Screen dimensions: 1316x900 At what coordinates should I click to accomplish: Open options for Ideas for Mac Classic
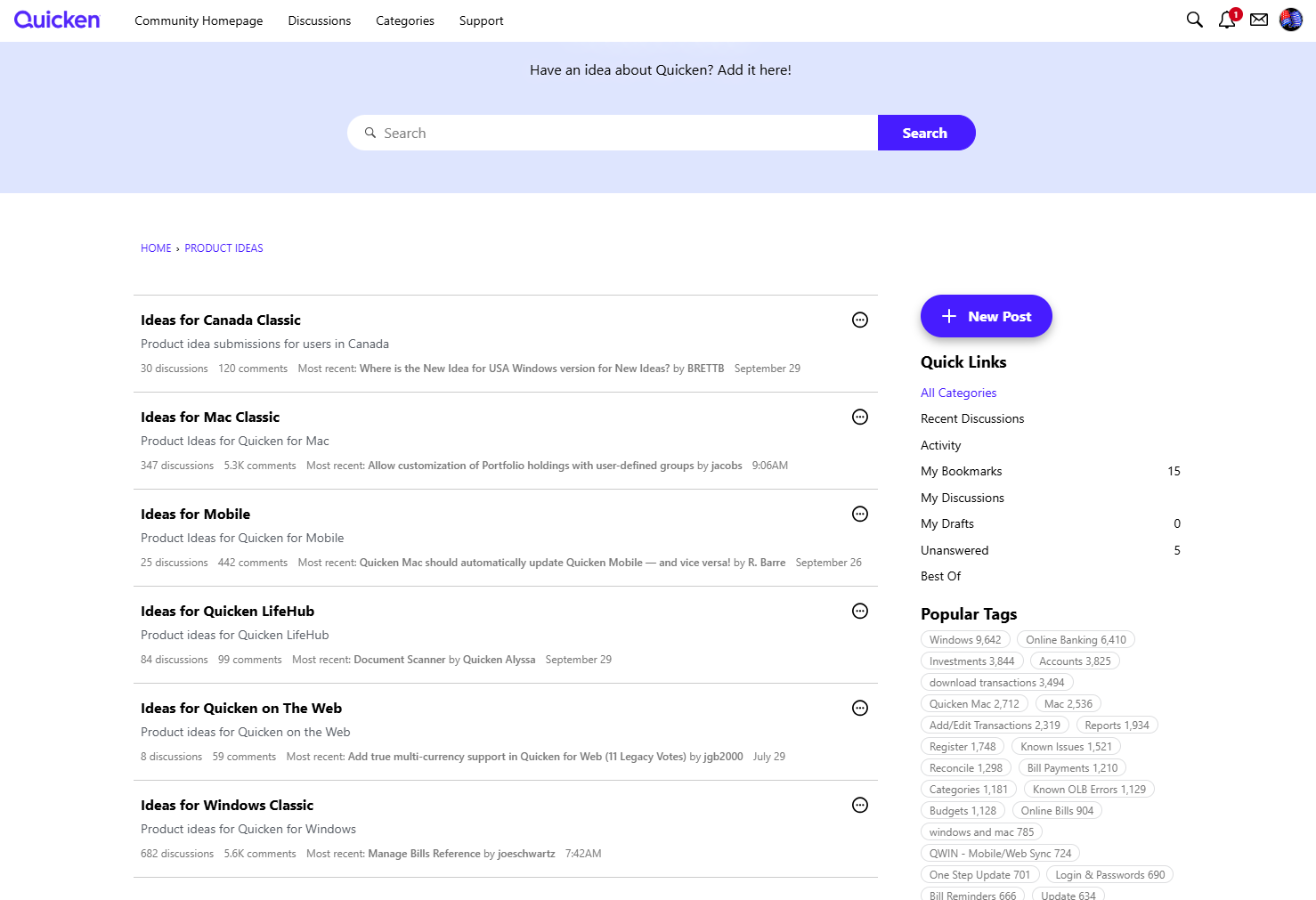tap(860, 418)
